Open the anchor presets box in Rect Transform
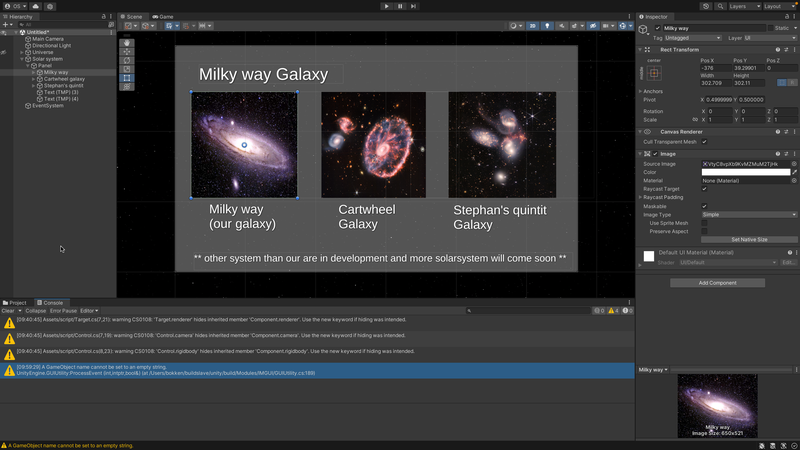Viewport: 800px width, 450px height. [x=654, y=74]
